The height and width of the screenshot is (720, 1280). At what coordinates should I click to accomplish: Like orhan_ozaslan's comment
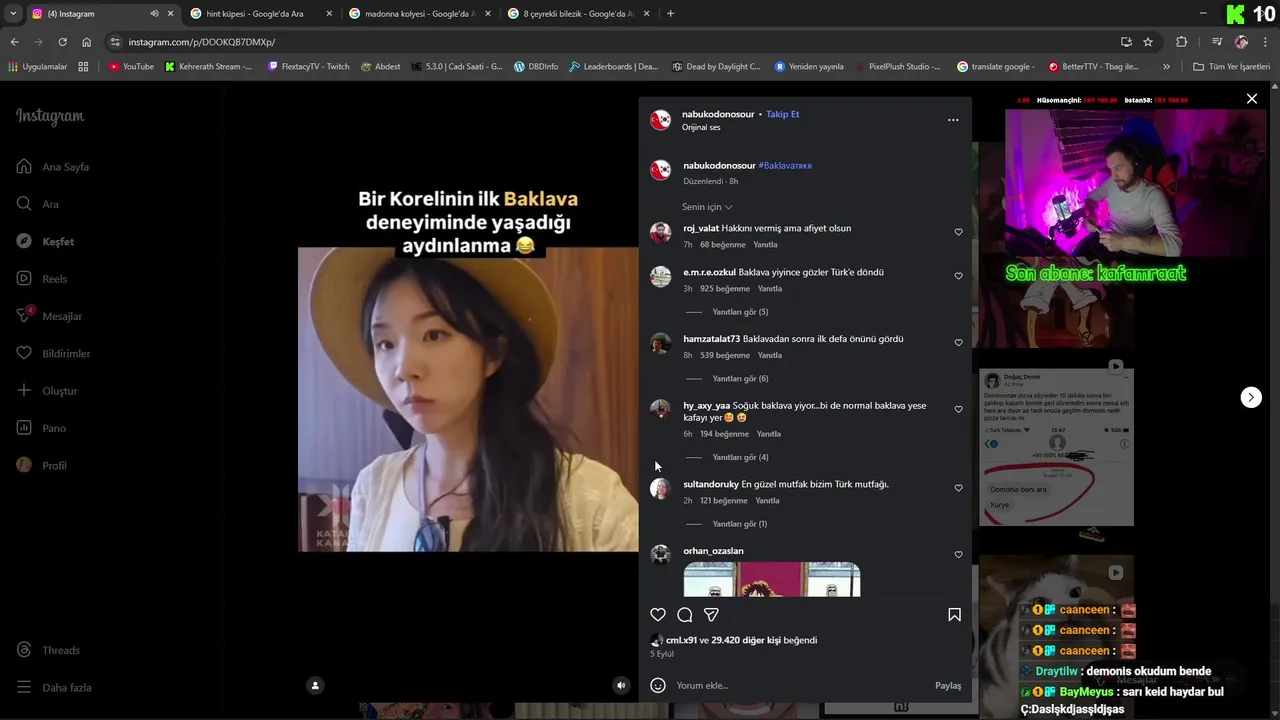[x=958, y=555]
